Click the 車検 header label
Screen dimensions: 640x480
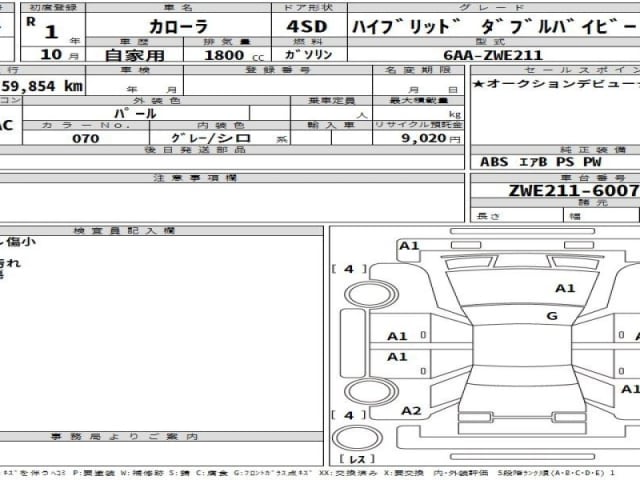click(x=135, y=70)
